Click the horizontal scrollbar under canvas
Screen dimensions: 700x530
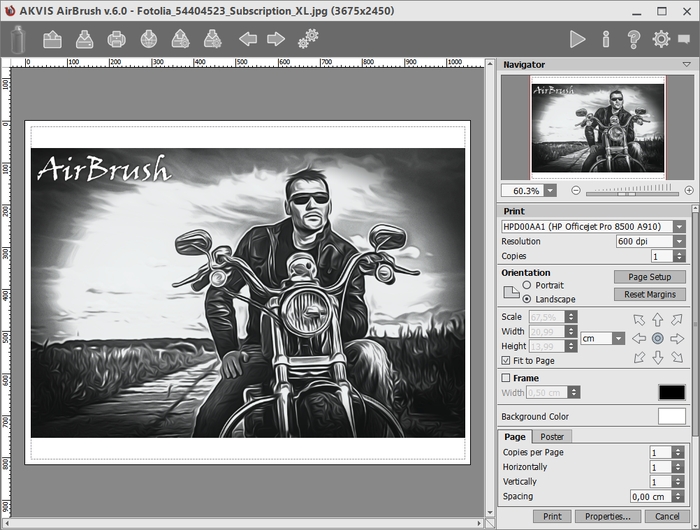click(x=243, y=522)
